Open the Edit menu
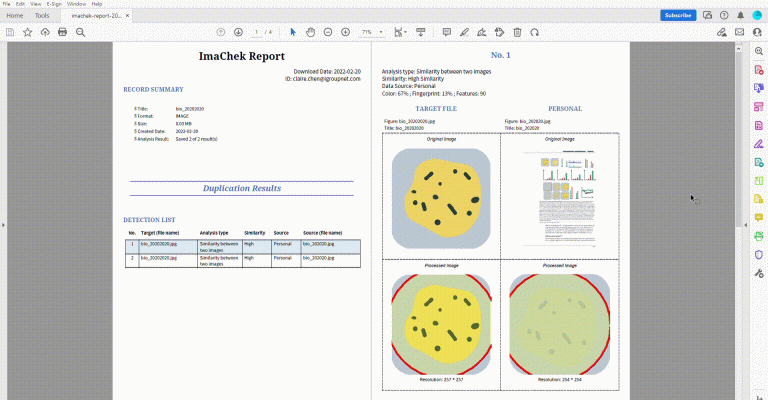Image resolution: width=768 pixels, height=400 pixels. click(x=20, y=3)
